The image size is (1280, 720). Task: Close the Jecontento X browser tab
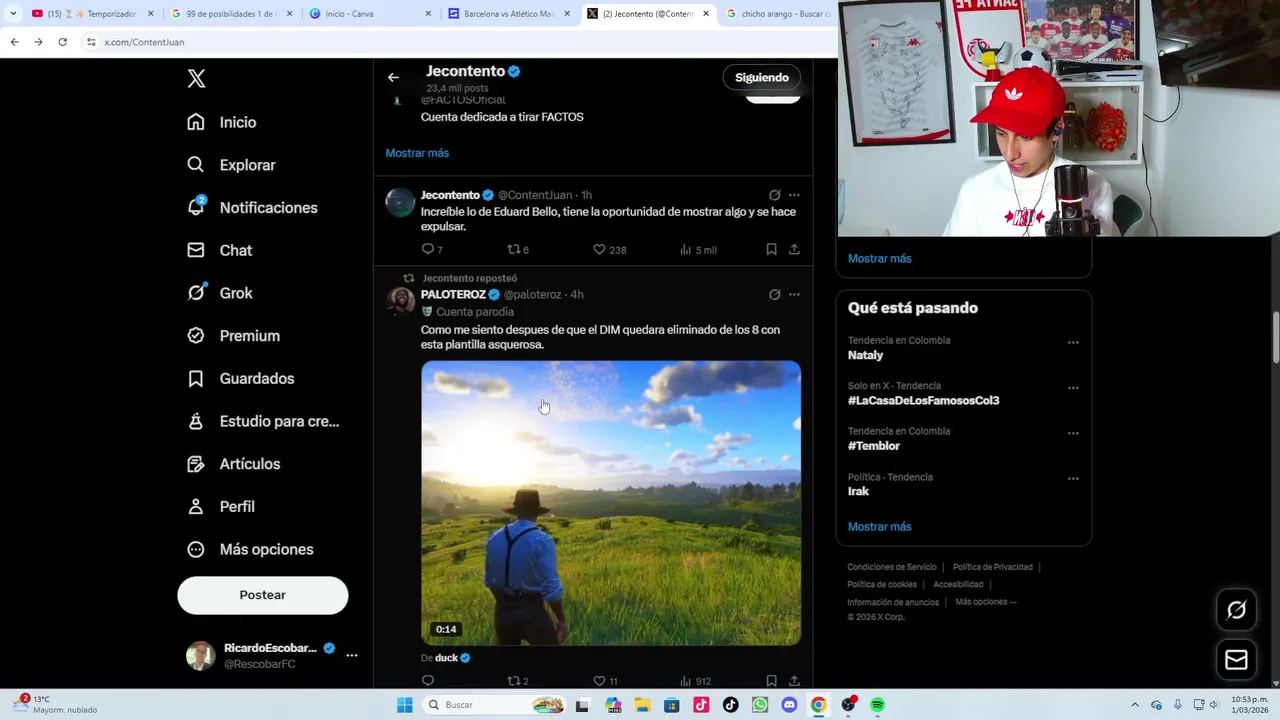[x=706, y=14]
